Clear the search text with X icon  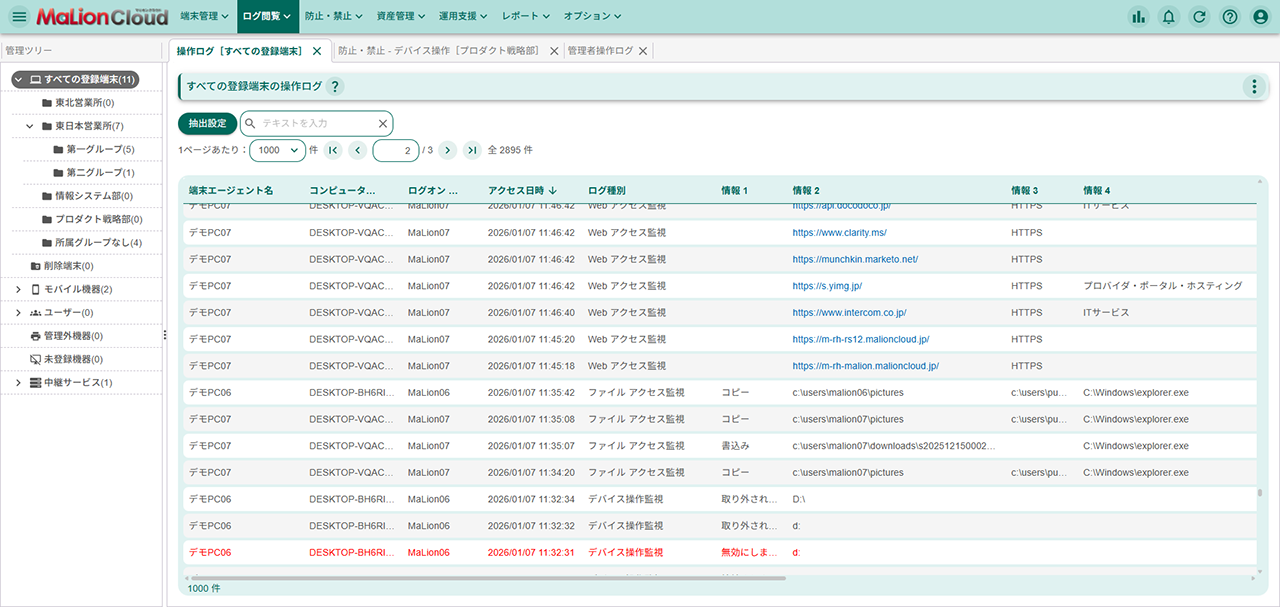382,124
